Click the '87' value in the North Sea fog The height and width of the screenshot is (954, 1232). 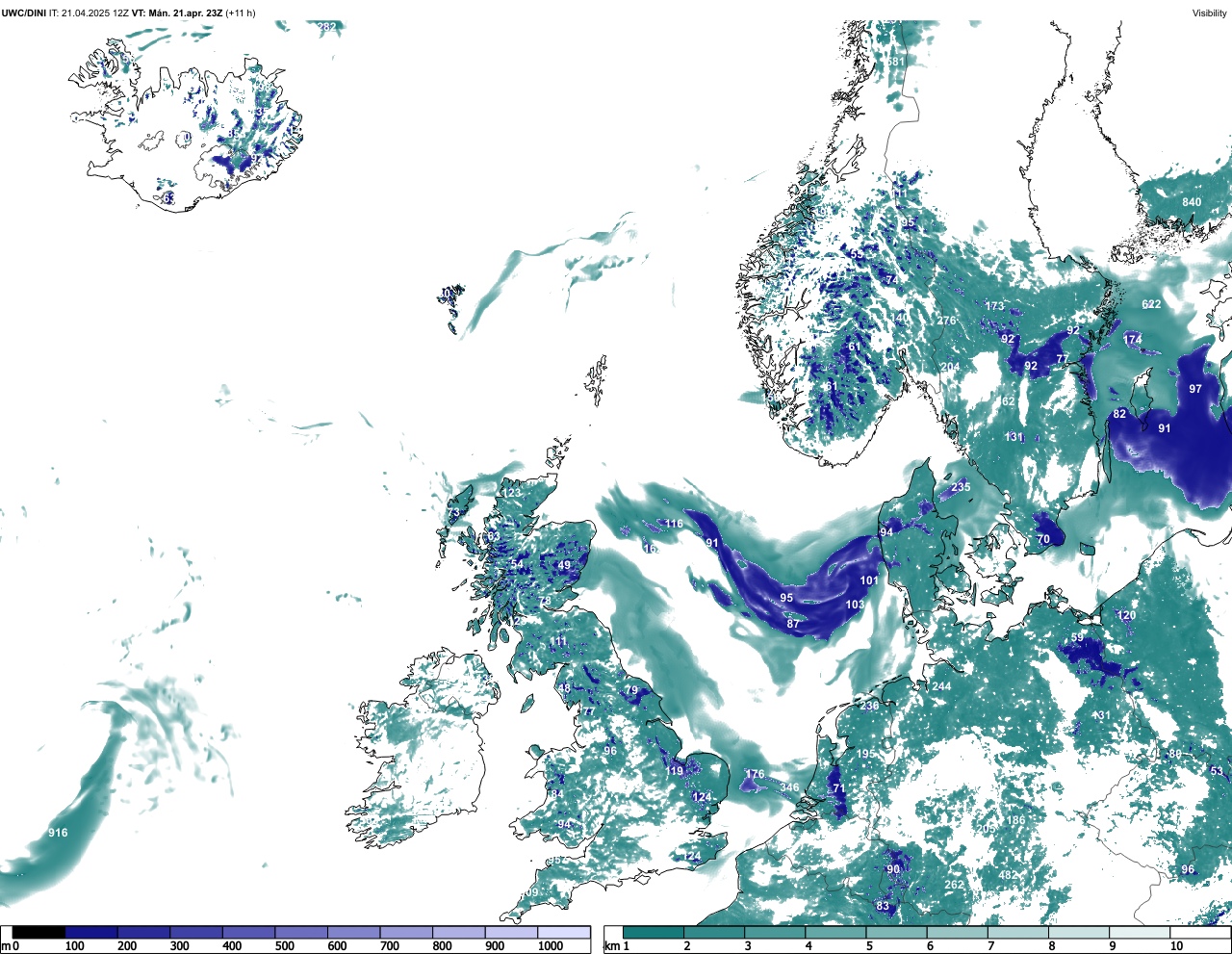pyautogui.click(x=793, y=624)
